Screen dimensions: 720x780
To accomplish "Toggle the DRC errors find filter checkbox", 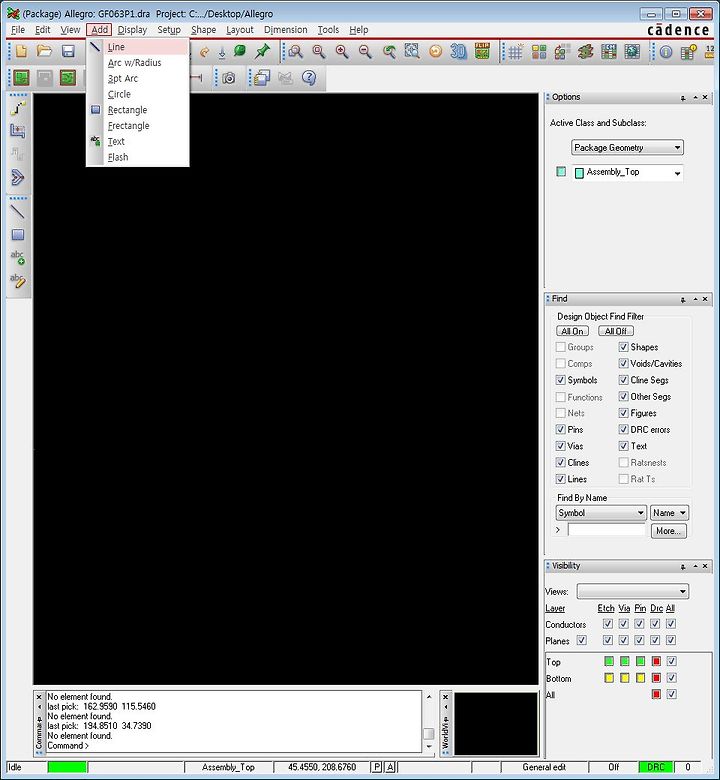I will pos(623,429).
